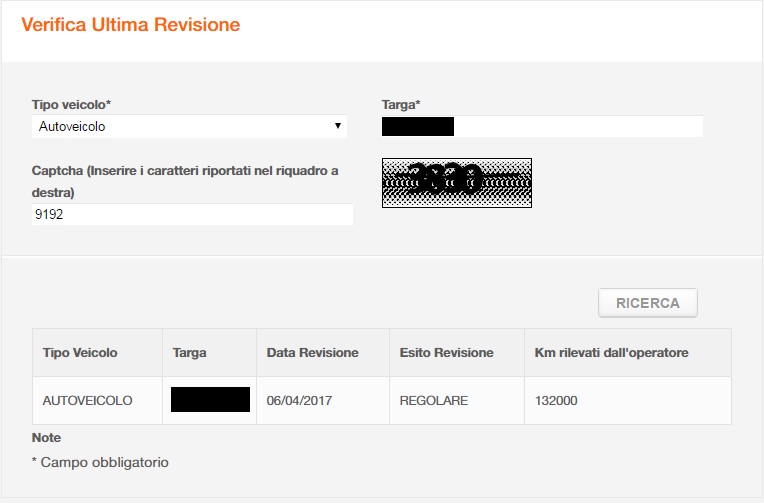Select the AUTOVEICOLO cell in results row
The height and width of the screenshot is (503, 764).
point(87,400)
